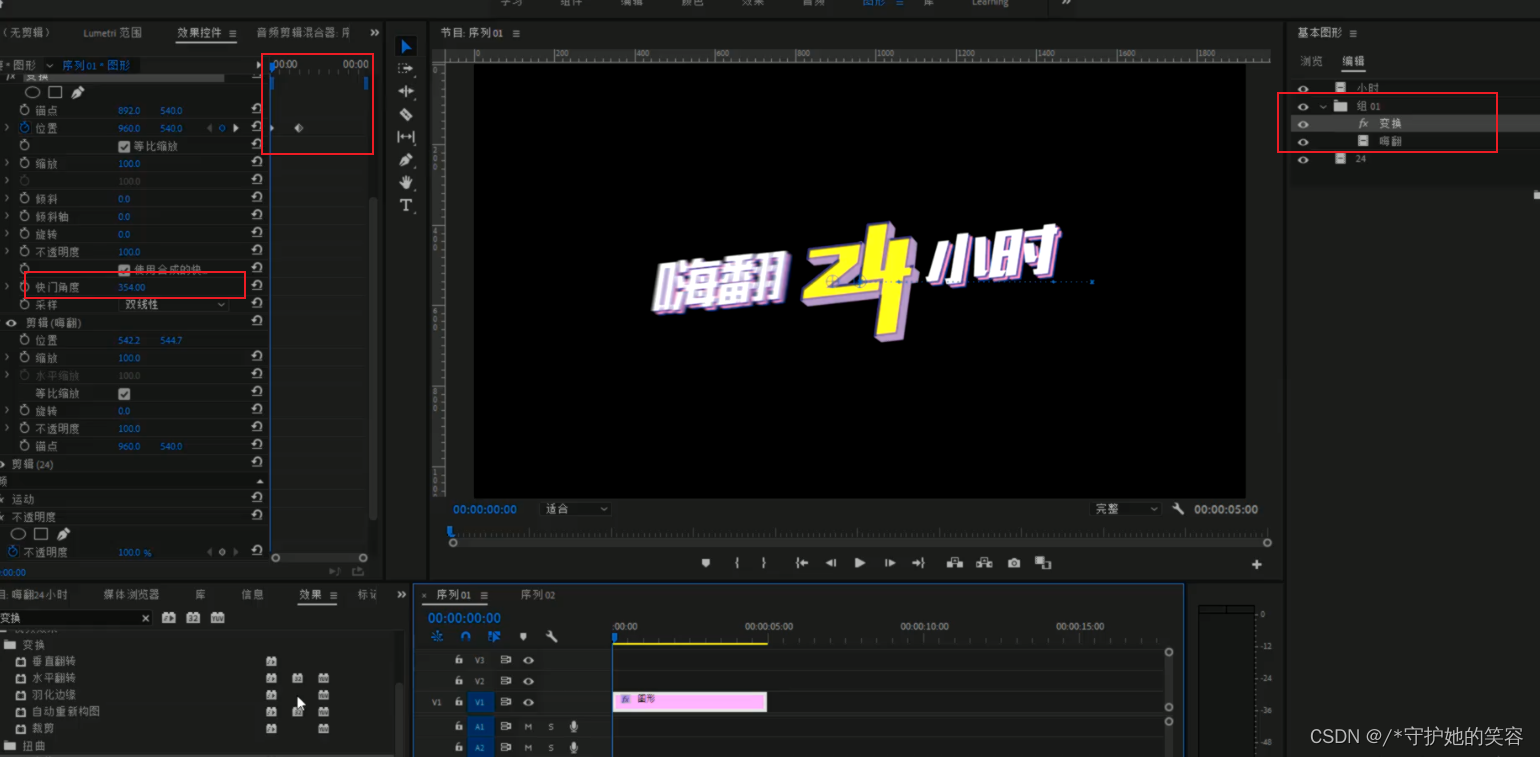Step back one frame
1540x757 pixels.
point(831,563)
